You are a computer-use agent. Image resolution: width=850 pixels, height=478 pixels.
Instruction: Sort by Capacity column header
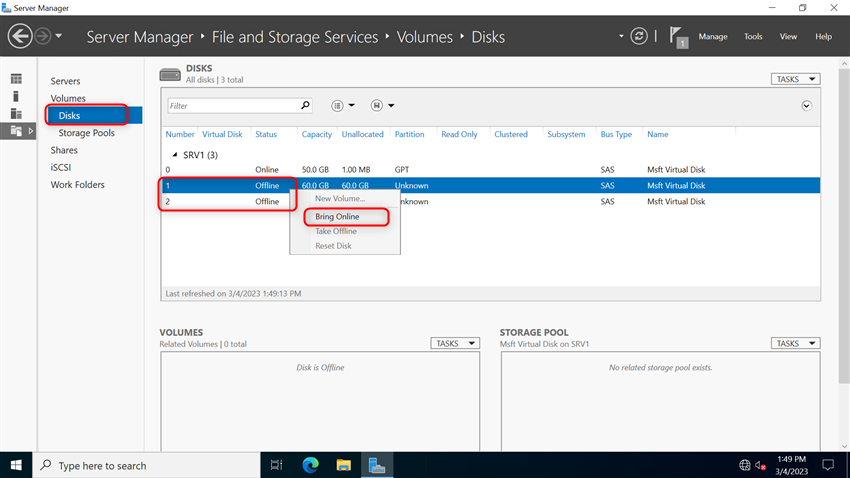(x=317, y=134)
